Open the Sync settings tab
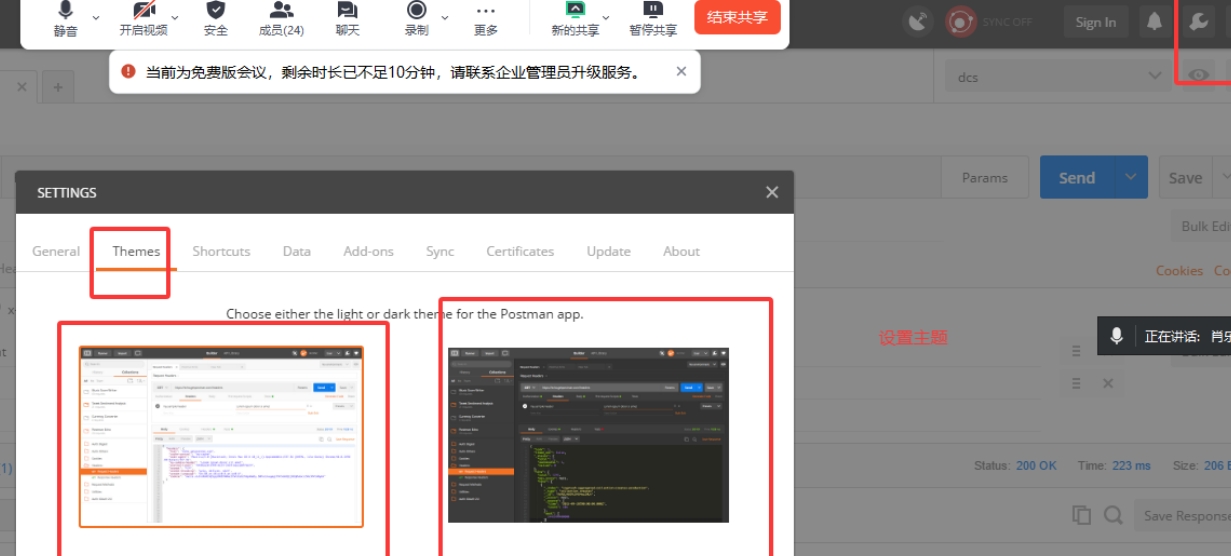The height and width of the screenshot is (556, 1231). [440, 251]
